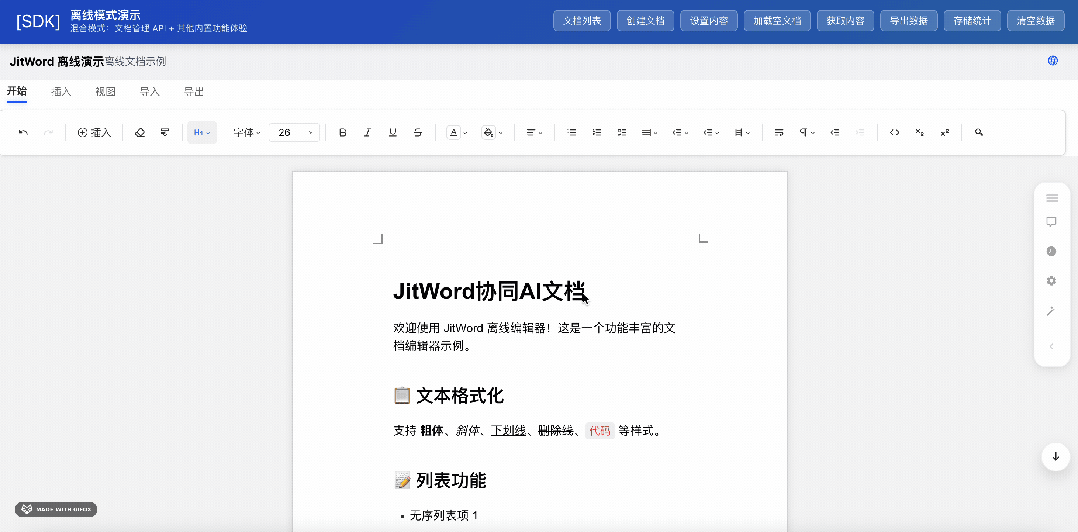This screenshot has width=1078, height=532.
Task: Undo the last edit
Action: [23, 133]
